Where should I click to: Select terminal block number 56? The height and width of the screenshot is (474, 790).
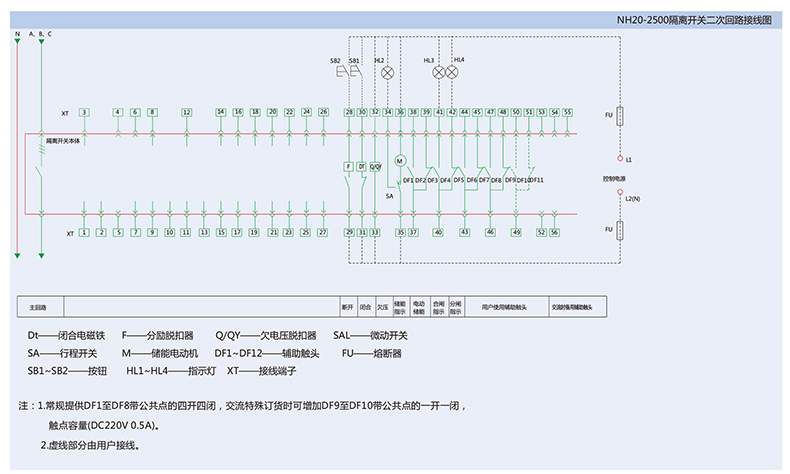point(554,232)
